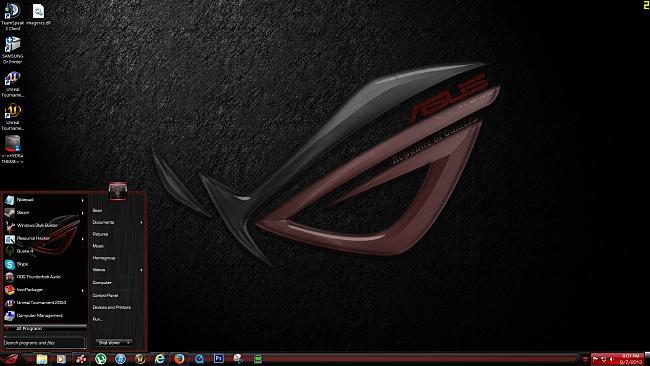Open Windows Explorer from the taskbar

point(41,359)
